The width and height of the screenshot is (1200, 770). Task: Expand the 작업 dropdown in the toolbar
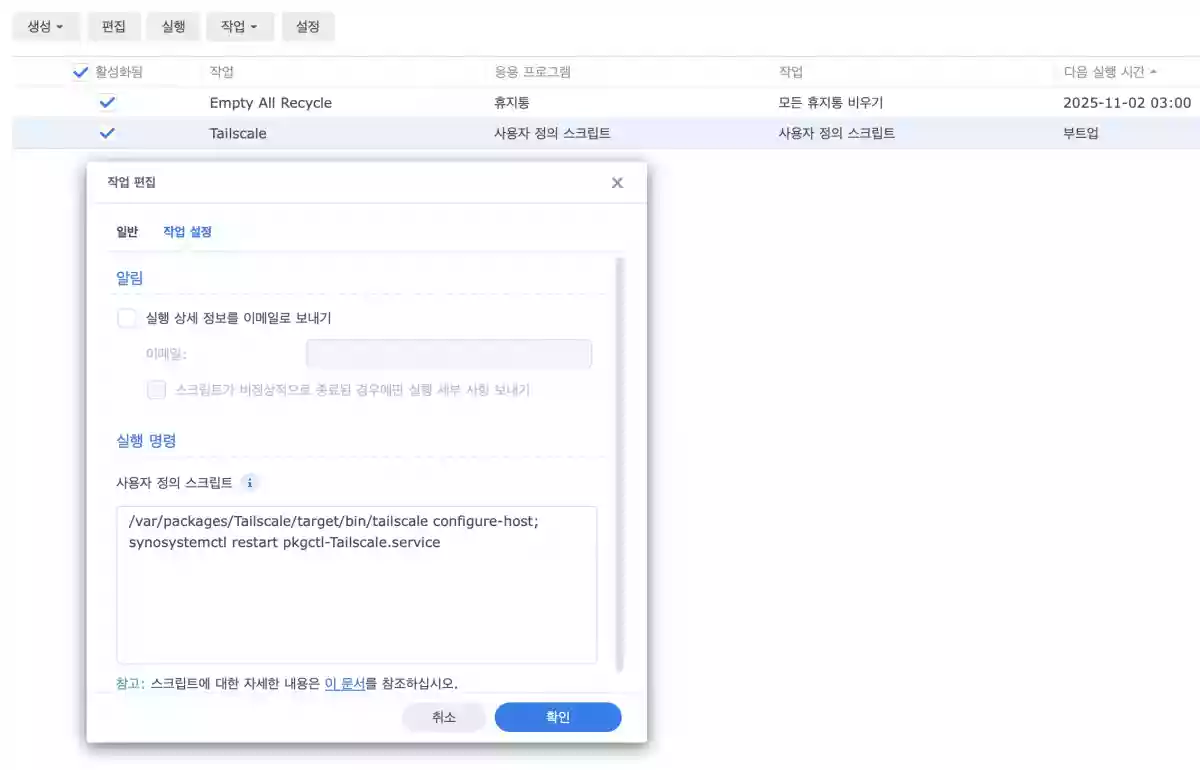click(239, 27)
